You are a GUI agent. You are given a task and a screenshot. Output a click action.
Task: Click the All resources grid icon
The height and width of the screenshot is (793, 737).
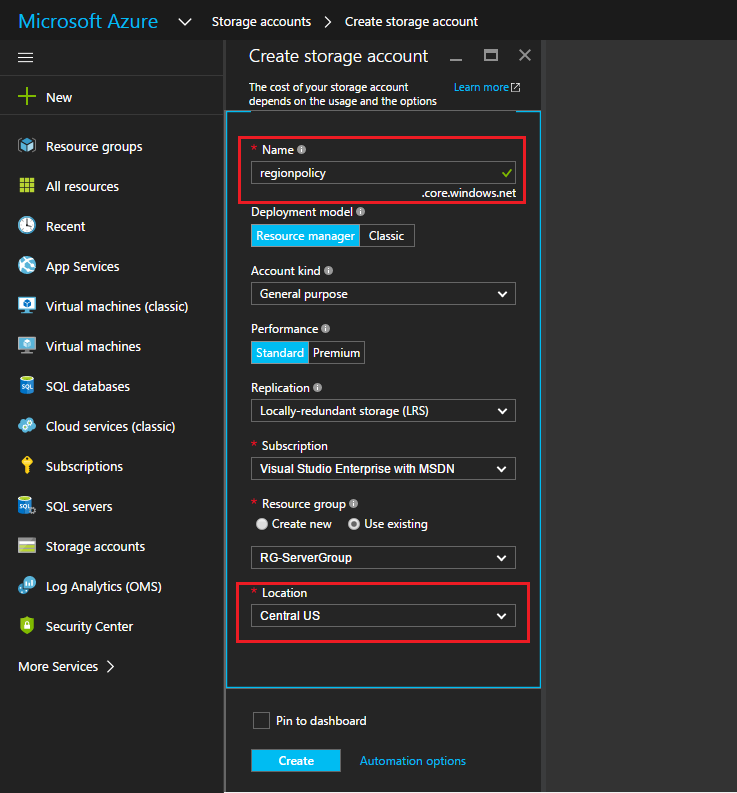coord(27,186)
